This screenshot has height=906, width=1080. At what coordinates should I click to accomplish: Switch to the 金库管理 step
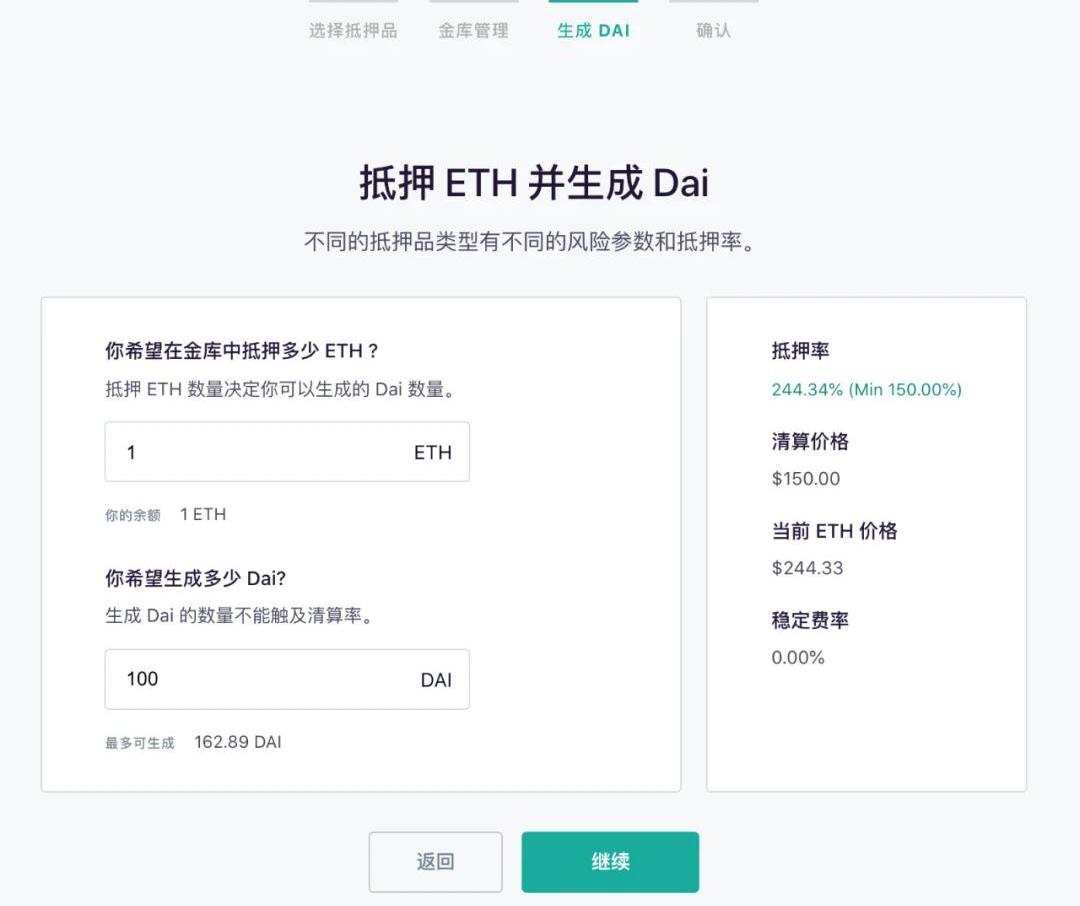[x=473, y=31]
